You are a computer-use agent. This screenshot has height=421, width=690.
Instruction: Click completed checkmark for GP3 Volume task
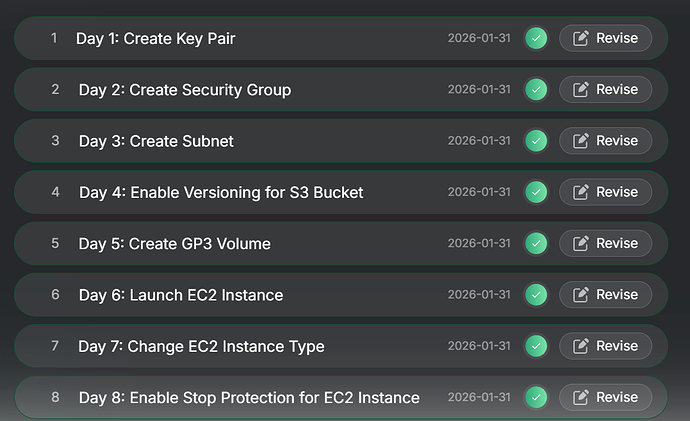pyautogui.click(x=537, y=243)
